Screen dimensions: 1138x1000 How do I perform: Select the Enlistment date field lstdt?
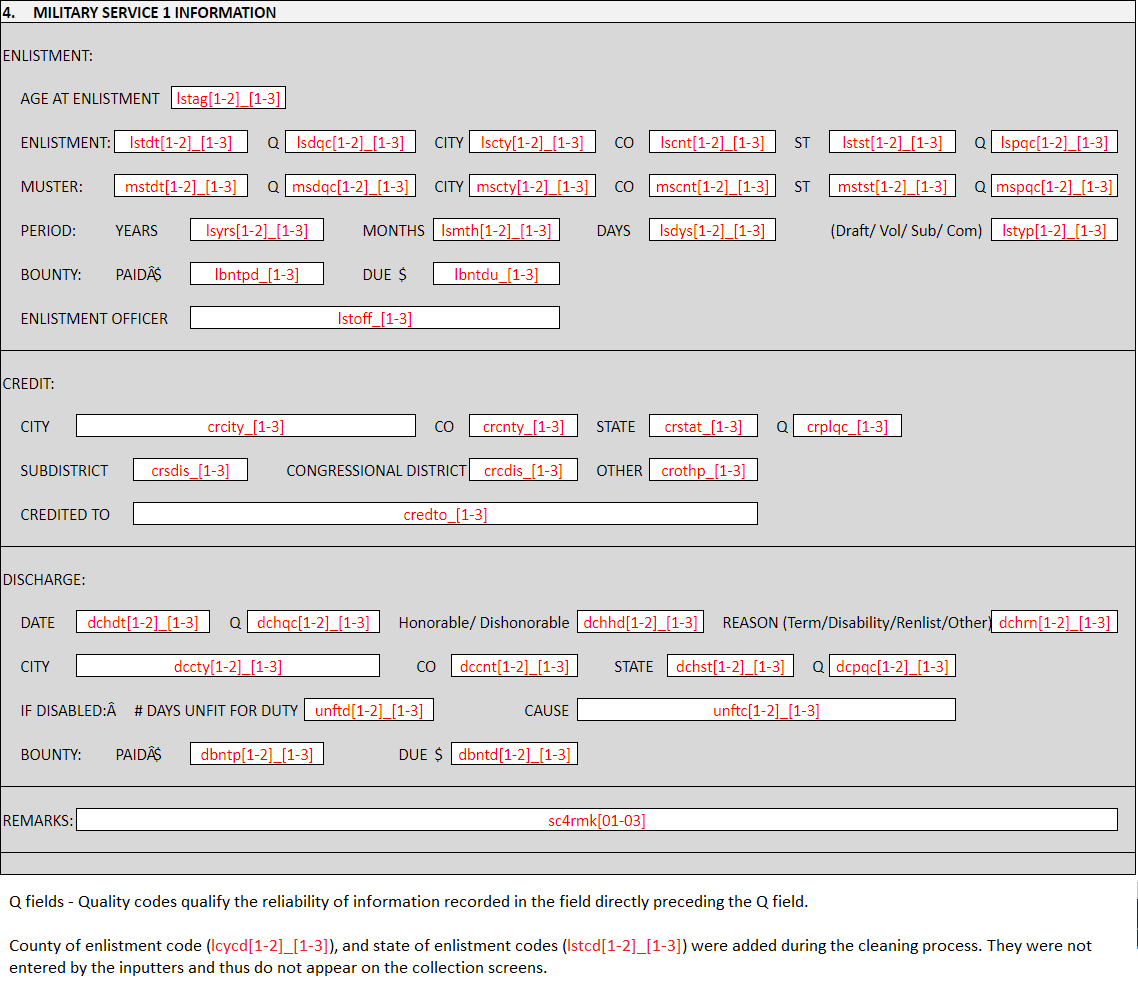click(181, 142)
